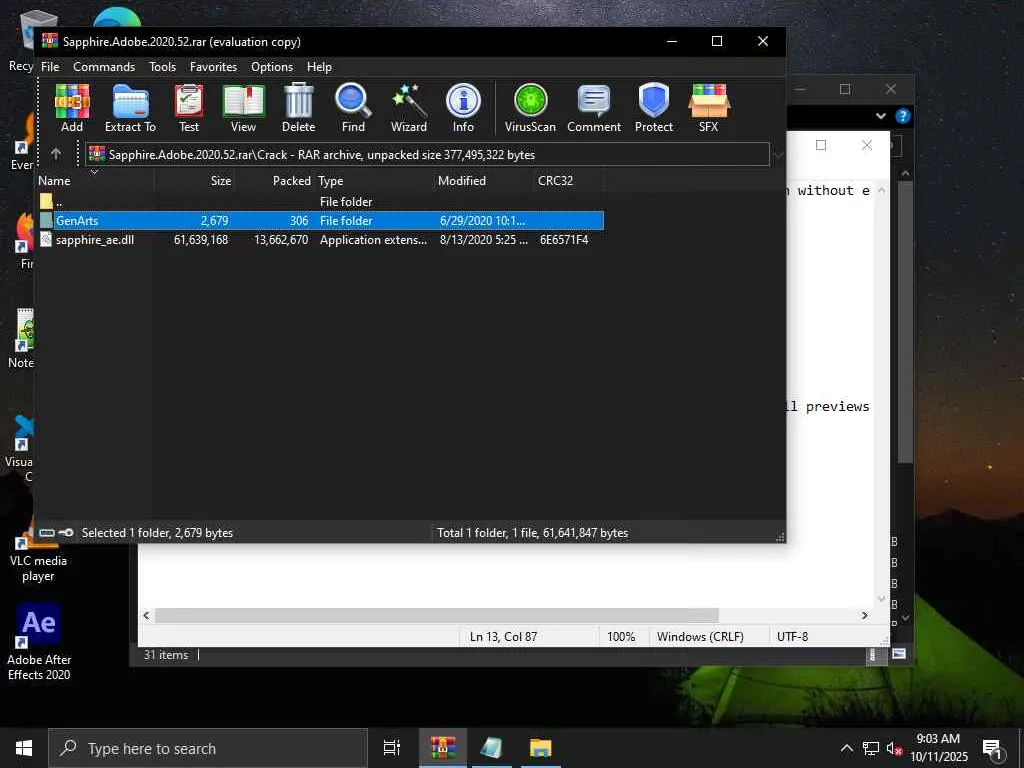Switch Explorer to large icons view button
The width and height of the screenshot is (1024, 768).
[899, 654]
